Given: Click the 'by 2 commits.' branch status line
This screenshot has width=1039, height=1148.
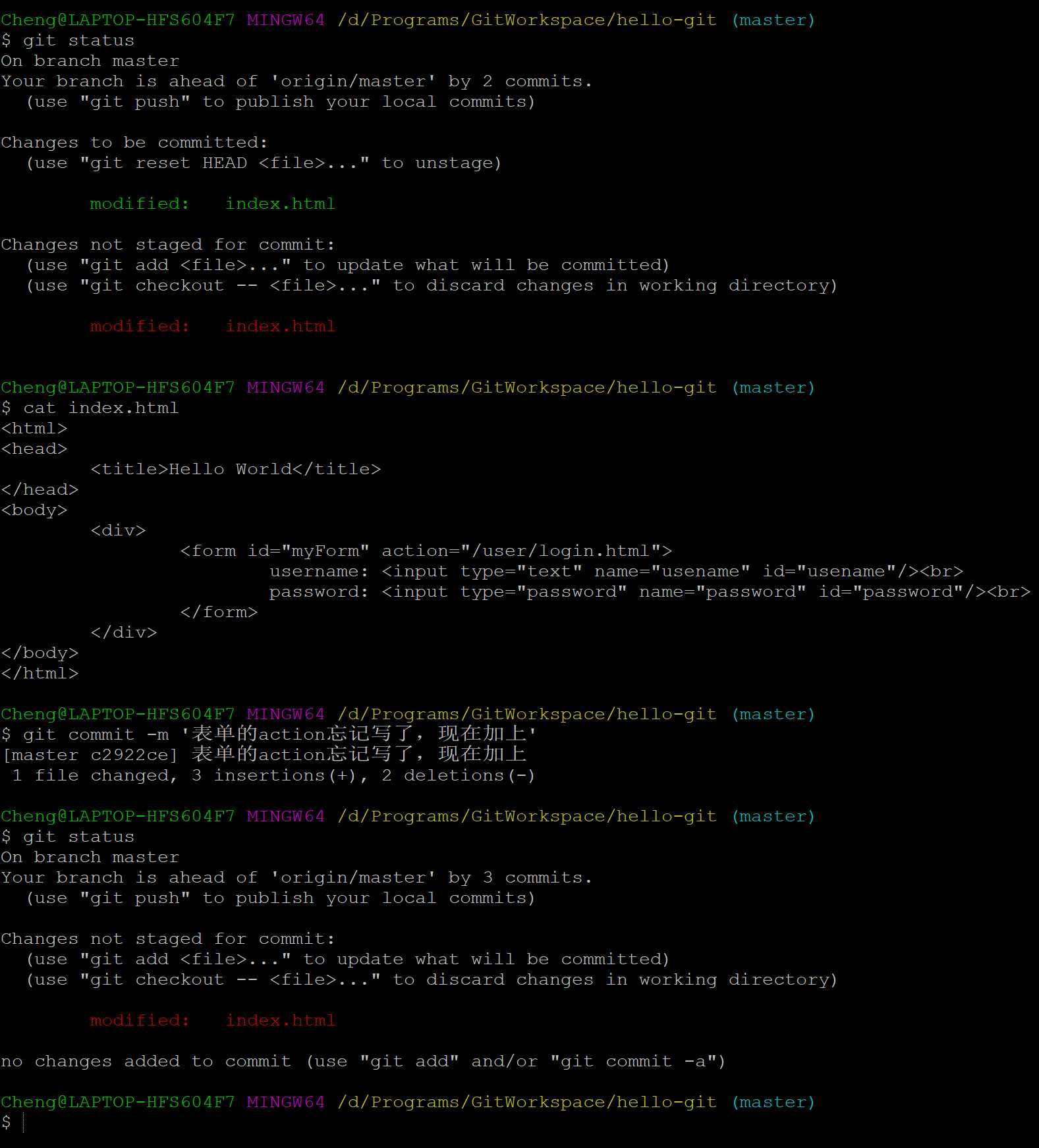Looking at the screenshot, I should (296, 82).
